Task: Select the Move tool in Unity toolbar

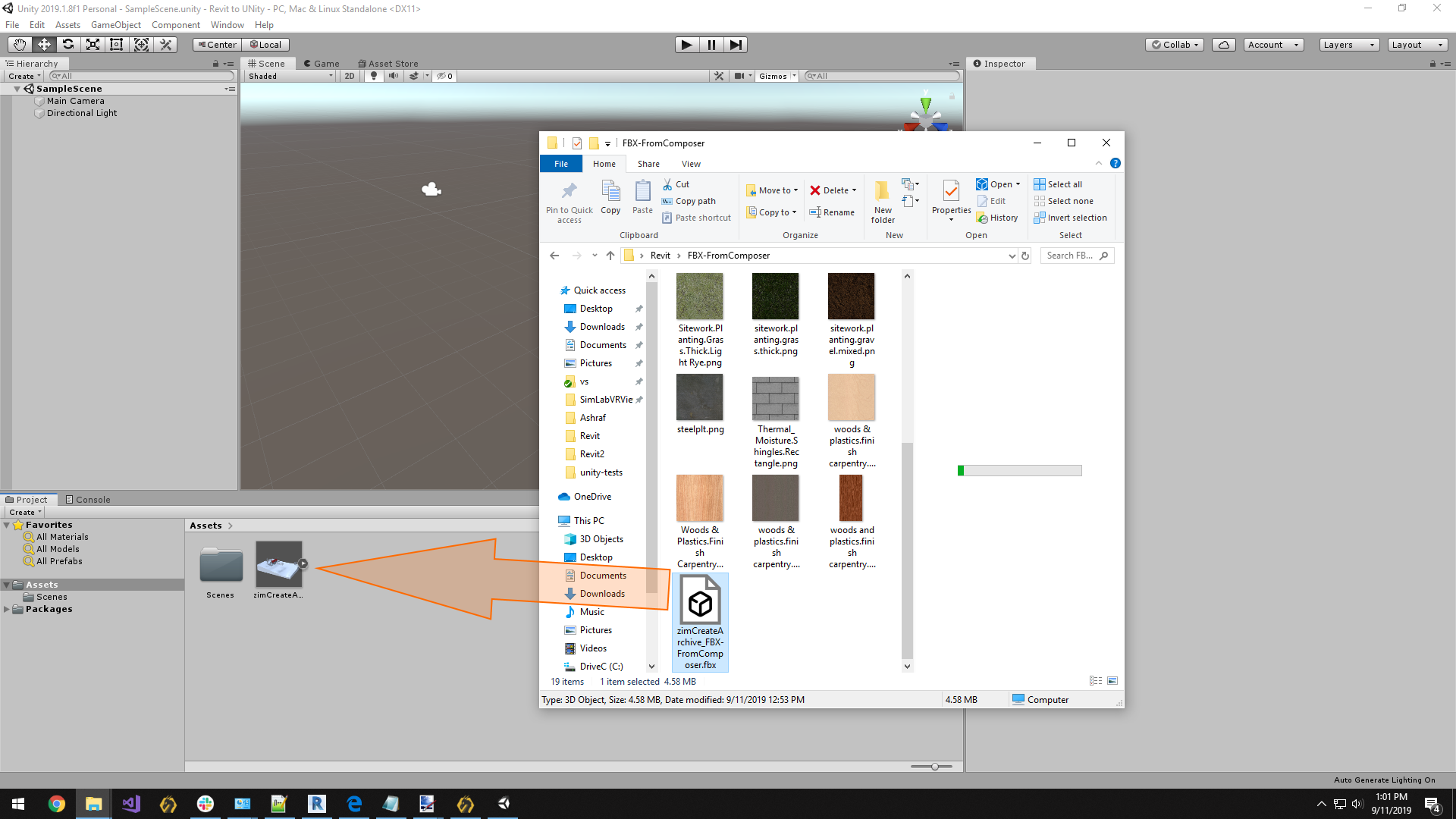Action: click(43, 44)
